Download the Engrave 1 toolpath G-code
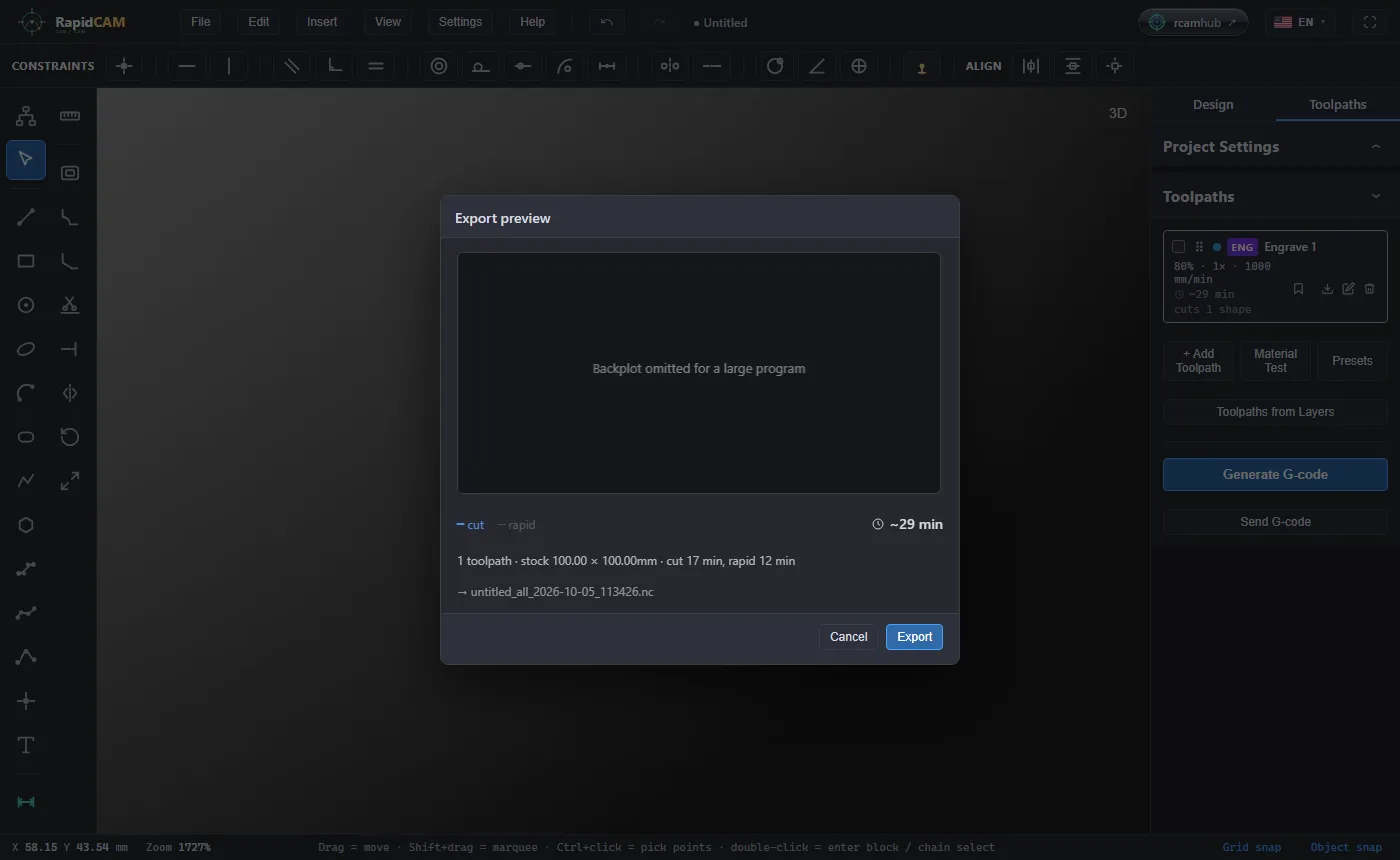1400x860 pixels. coord(1327,289)
